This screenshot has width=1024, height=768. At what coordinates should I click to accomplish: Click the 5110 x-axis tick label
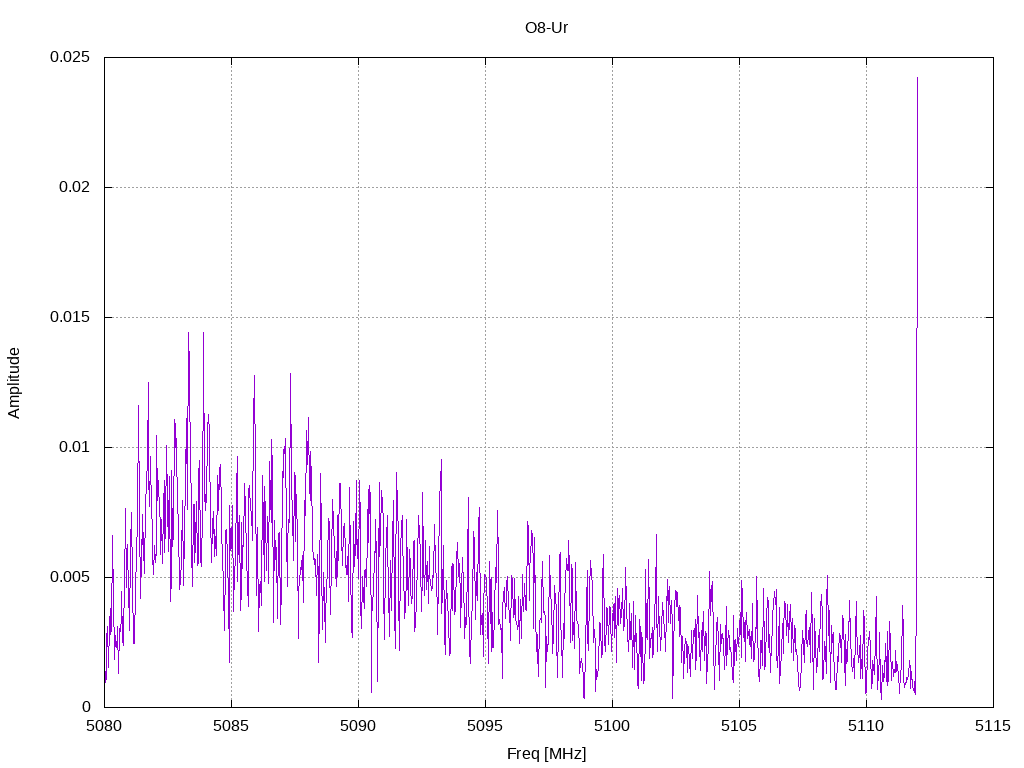pos(866,726)
